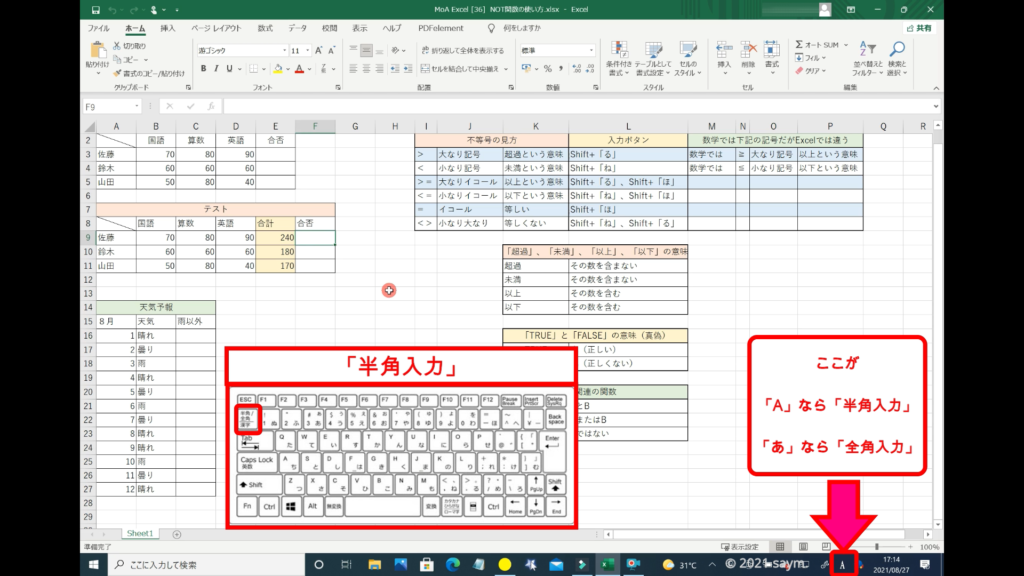
Task: Open the 挿入 (Insert) ribbon tab
Action: [x=168, y=29]
